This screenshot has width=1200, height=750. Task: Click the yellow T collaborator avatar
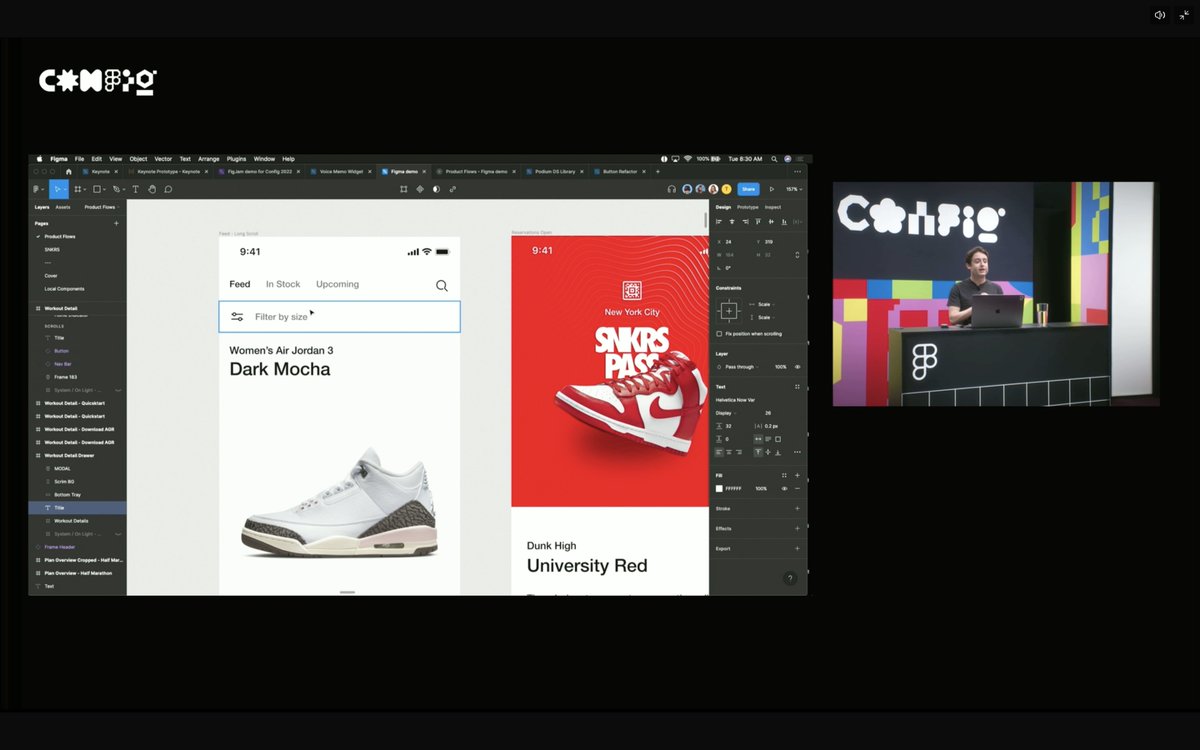pos(727,189)
